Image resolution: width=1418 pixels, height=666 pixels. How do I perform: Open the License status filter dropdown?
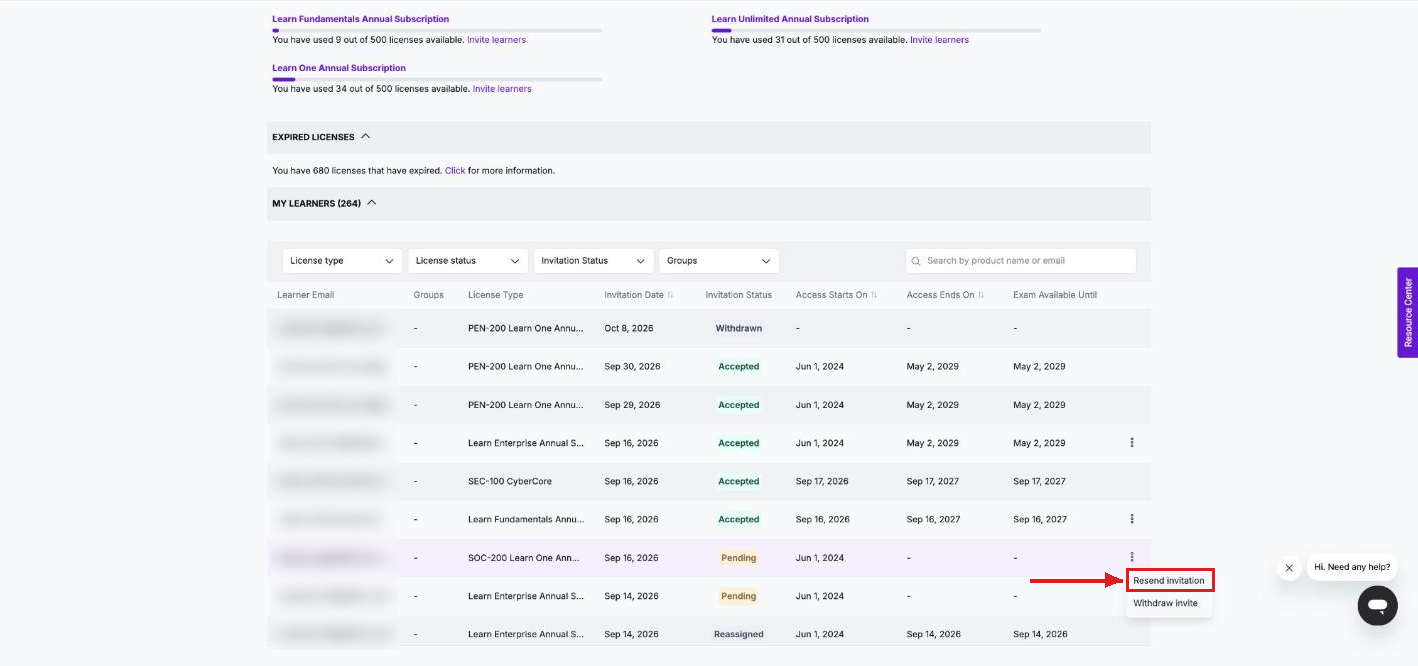468,261
